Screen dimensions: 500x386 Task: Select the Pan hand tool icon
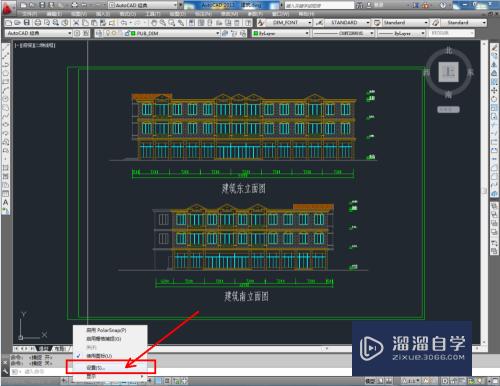click(154, 23)
